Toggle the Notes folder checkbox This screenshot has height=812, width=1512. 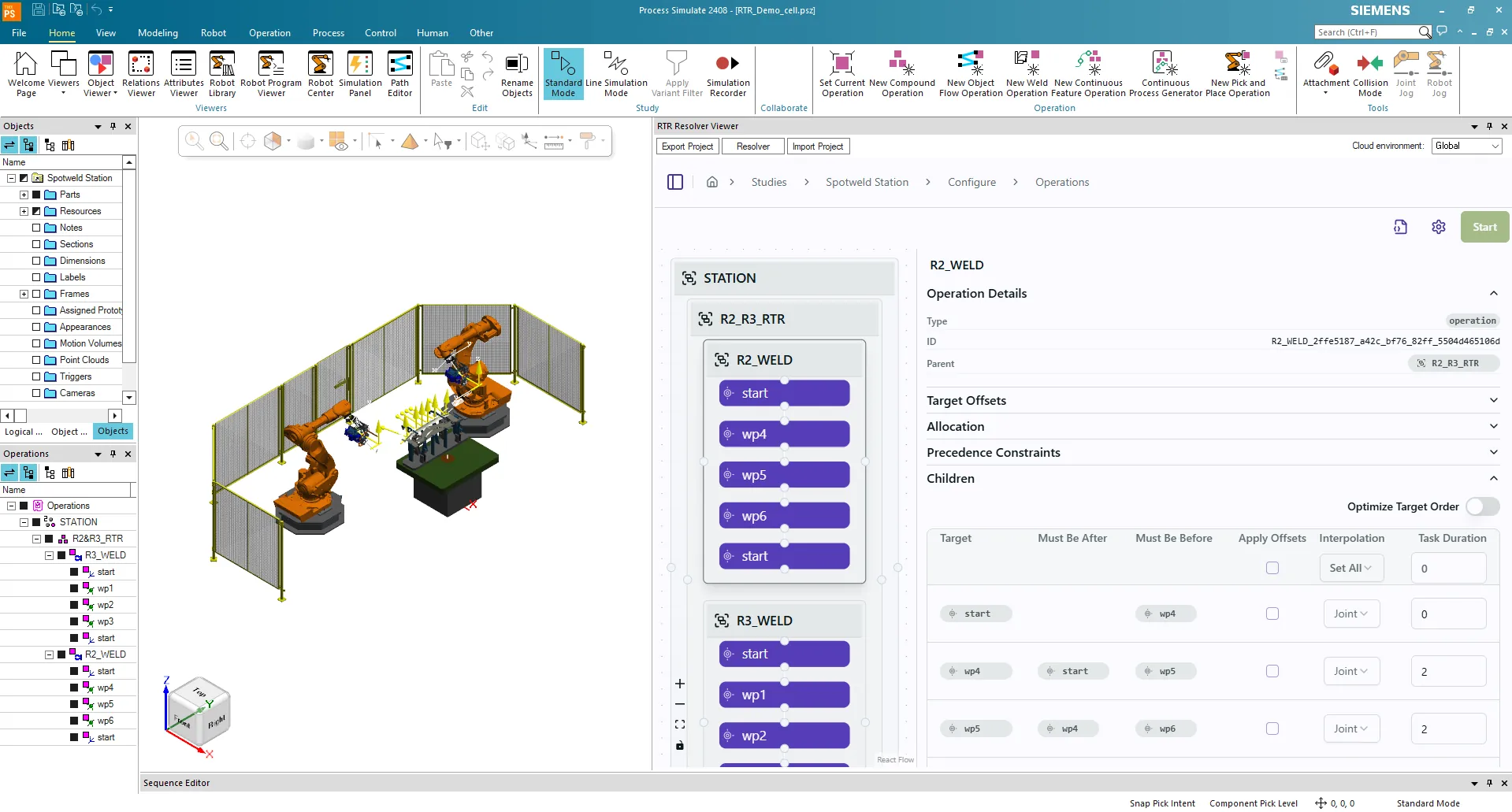coord(36,228)
